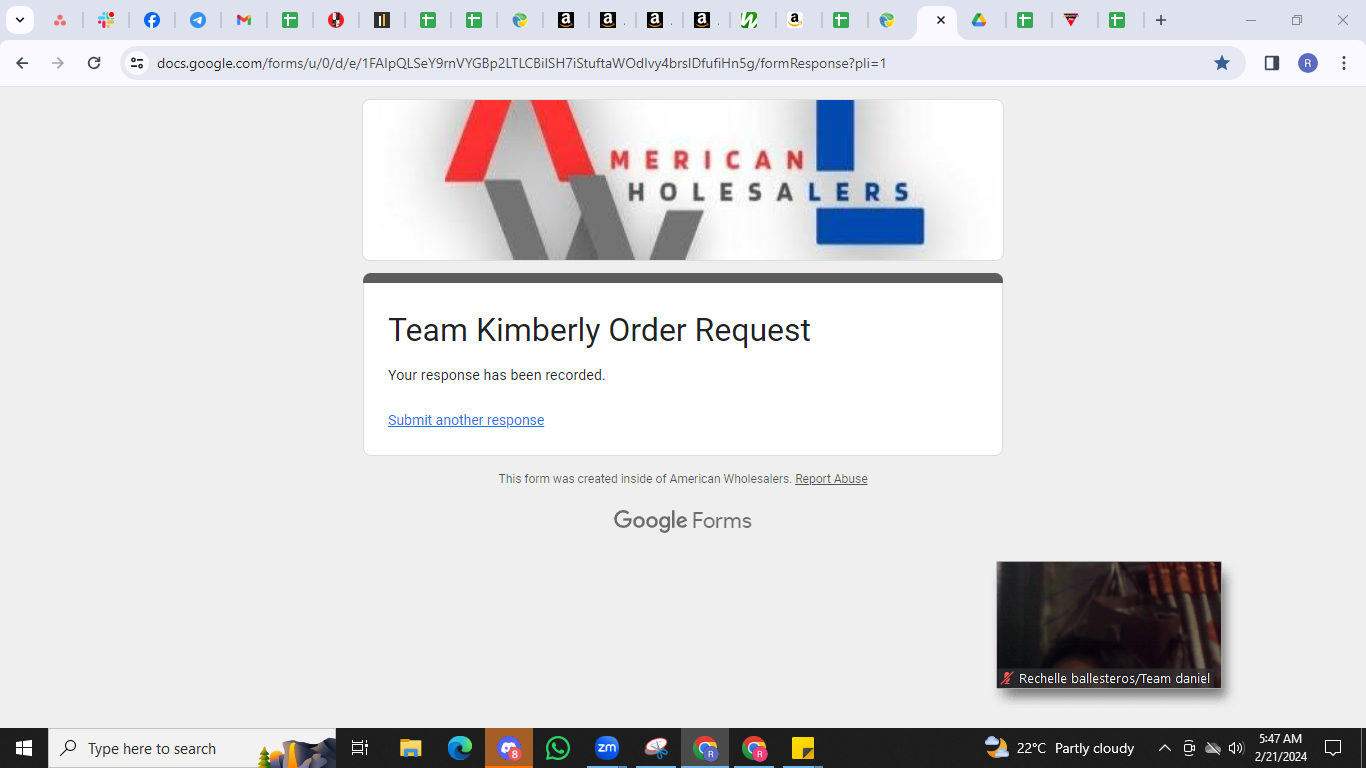Open File Explorer from the taskbar
This screenshot has height=768, width=1366.
pos(411,748)
